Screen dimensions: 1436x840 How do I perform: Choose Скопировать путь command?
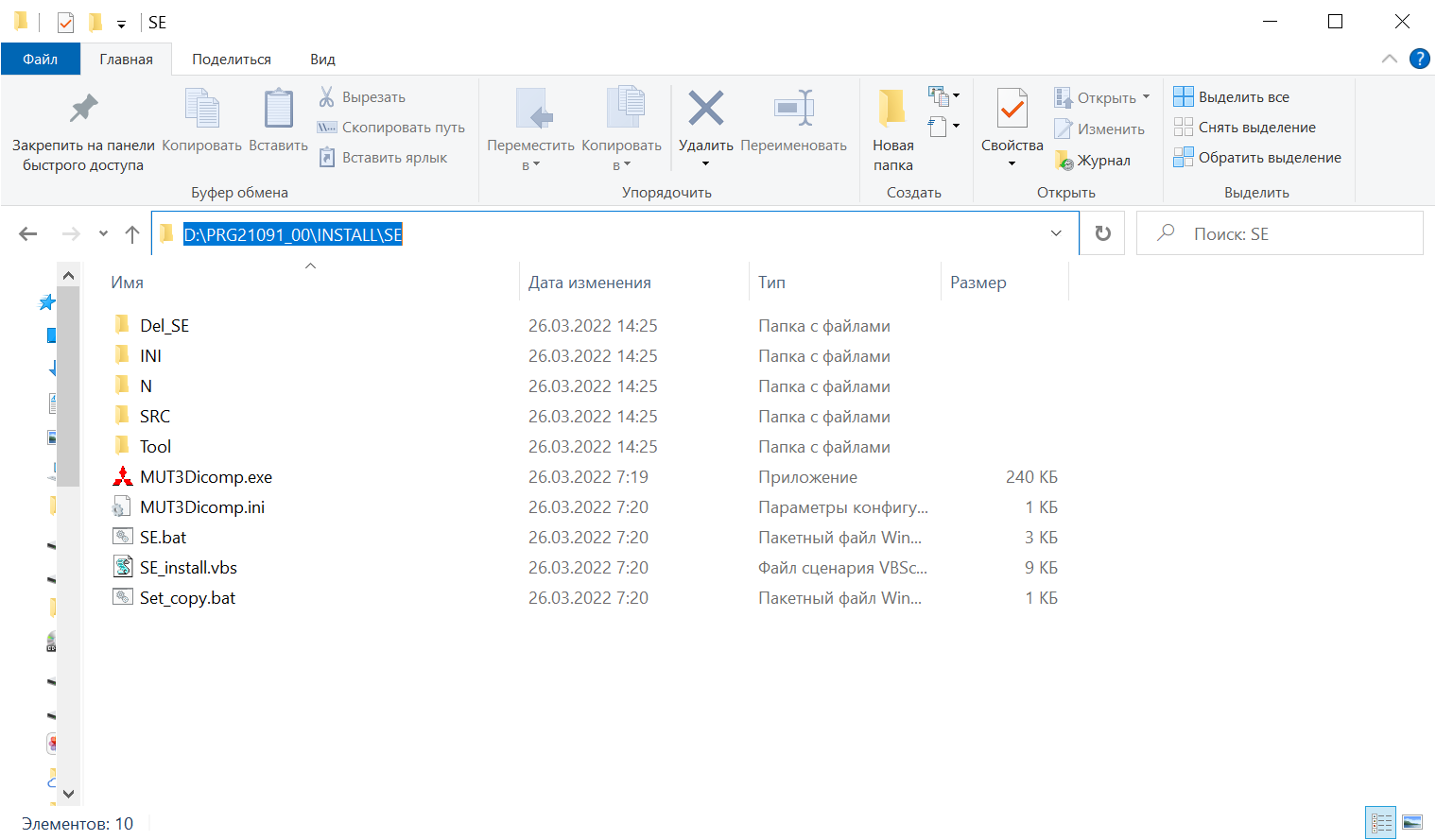click(x=391, y=128)
